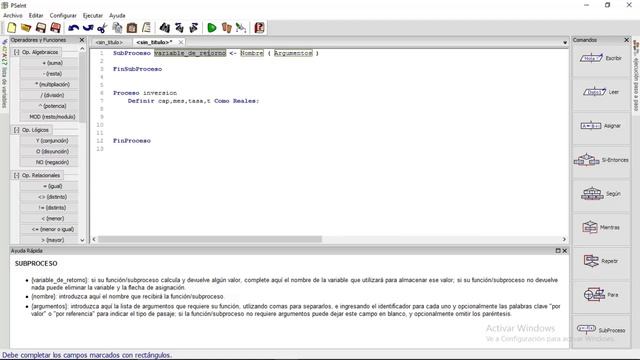Image resolution: width=640 pixels, height=360 pixels.
Task: Close the Ayuda Rápida panel
Action: tap(564, 251)
